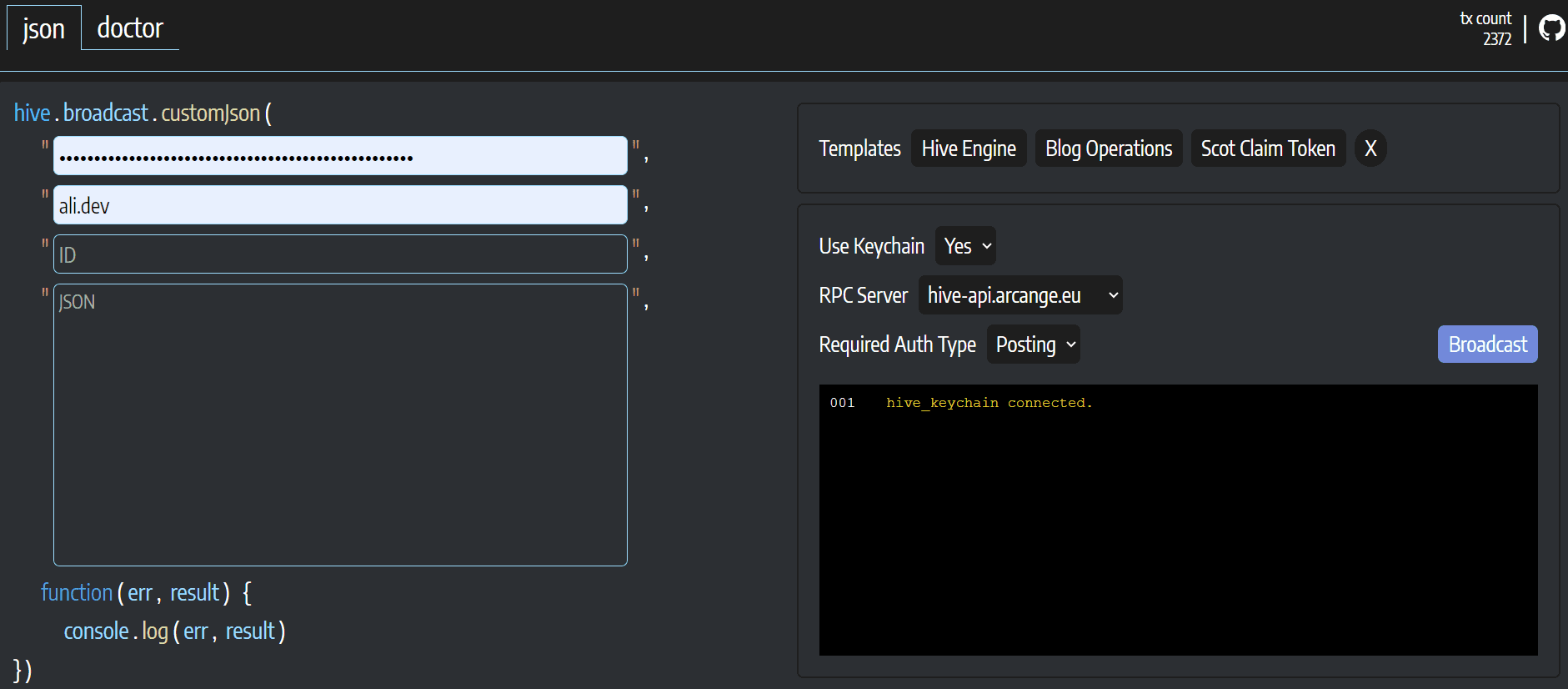The image size is (1568, 689).
Task: Focus the JSON text area
Action: [340, 425]
